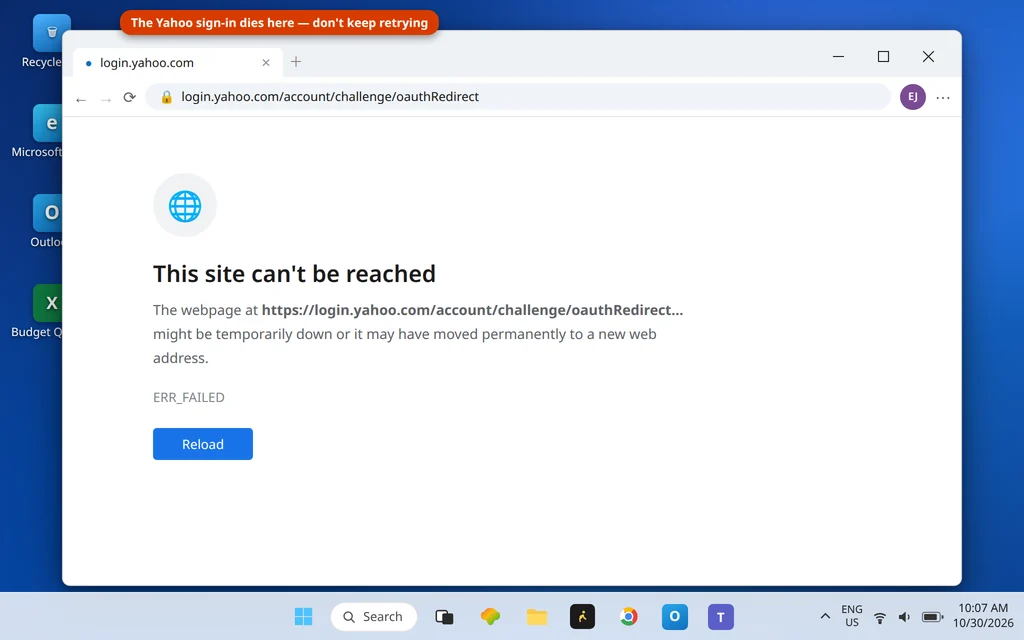Viewport: 1024px width, 640px height.
Task: Focus the address bar showing login.yahoo.com URL
Action: (517, 97)
